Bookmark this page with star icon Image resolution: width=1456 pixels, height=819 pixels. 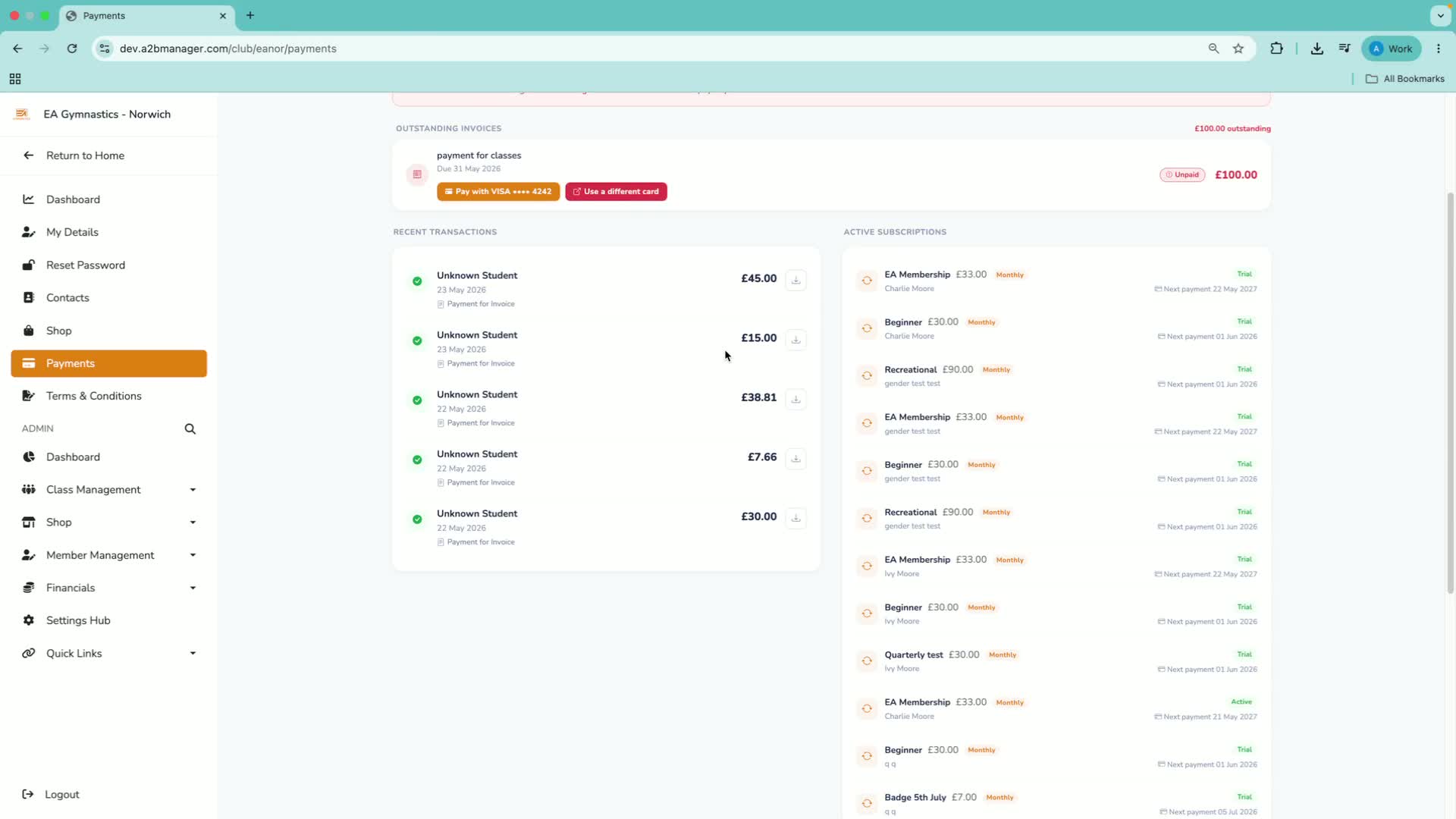coord(1238,49)
